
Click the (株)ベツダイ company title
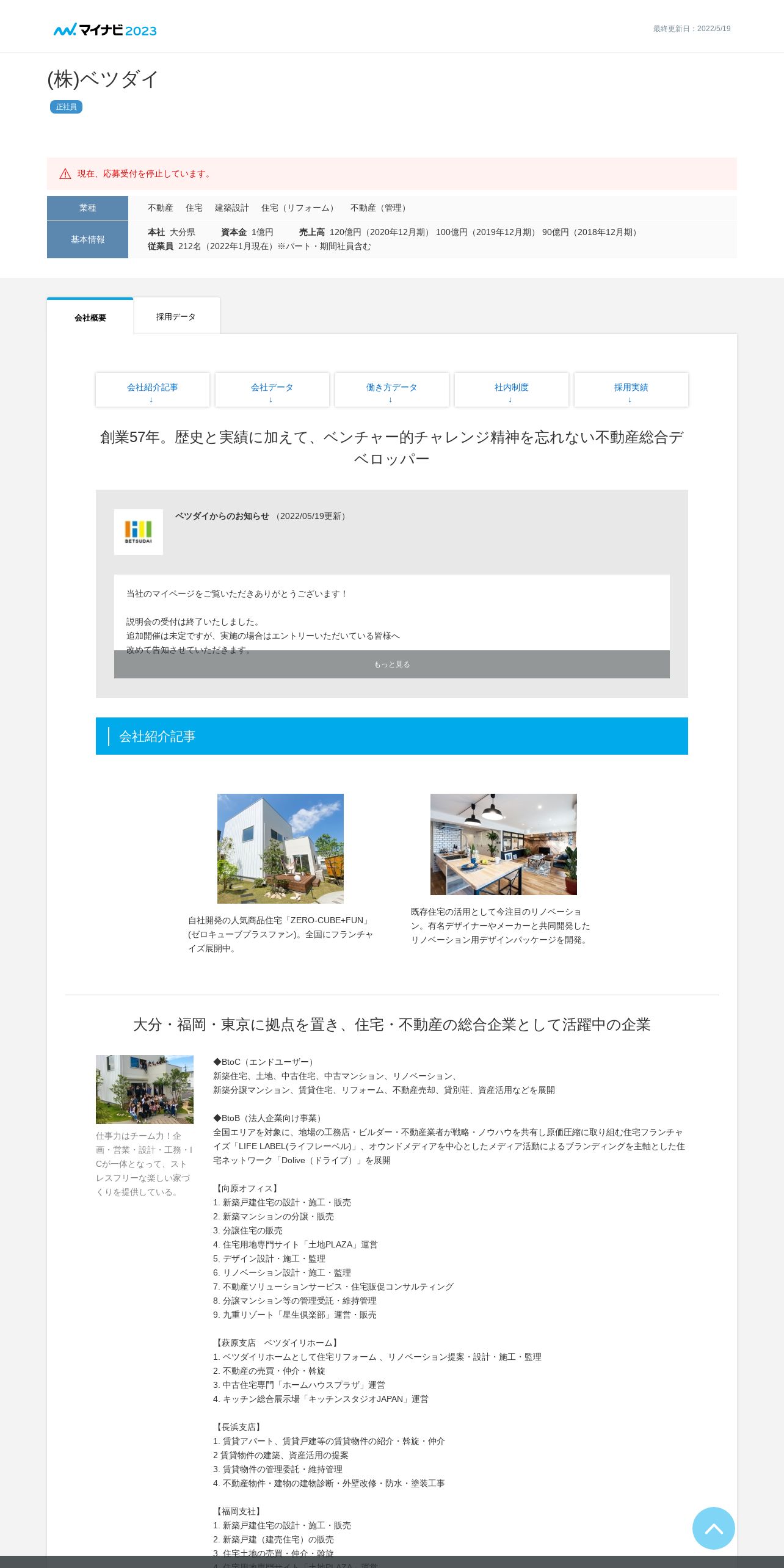[x=103, y=79]
